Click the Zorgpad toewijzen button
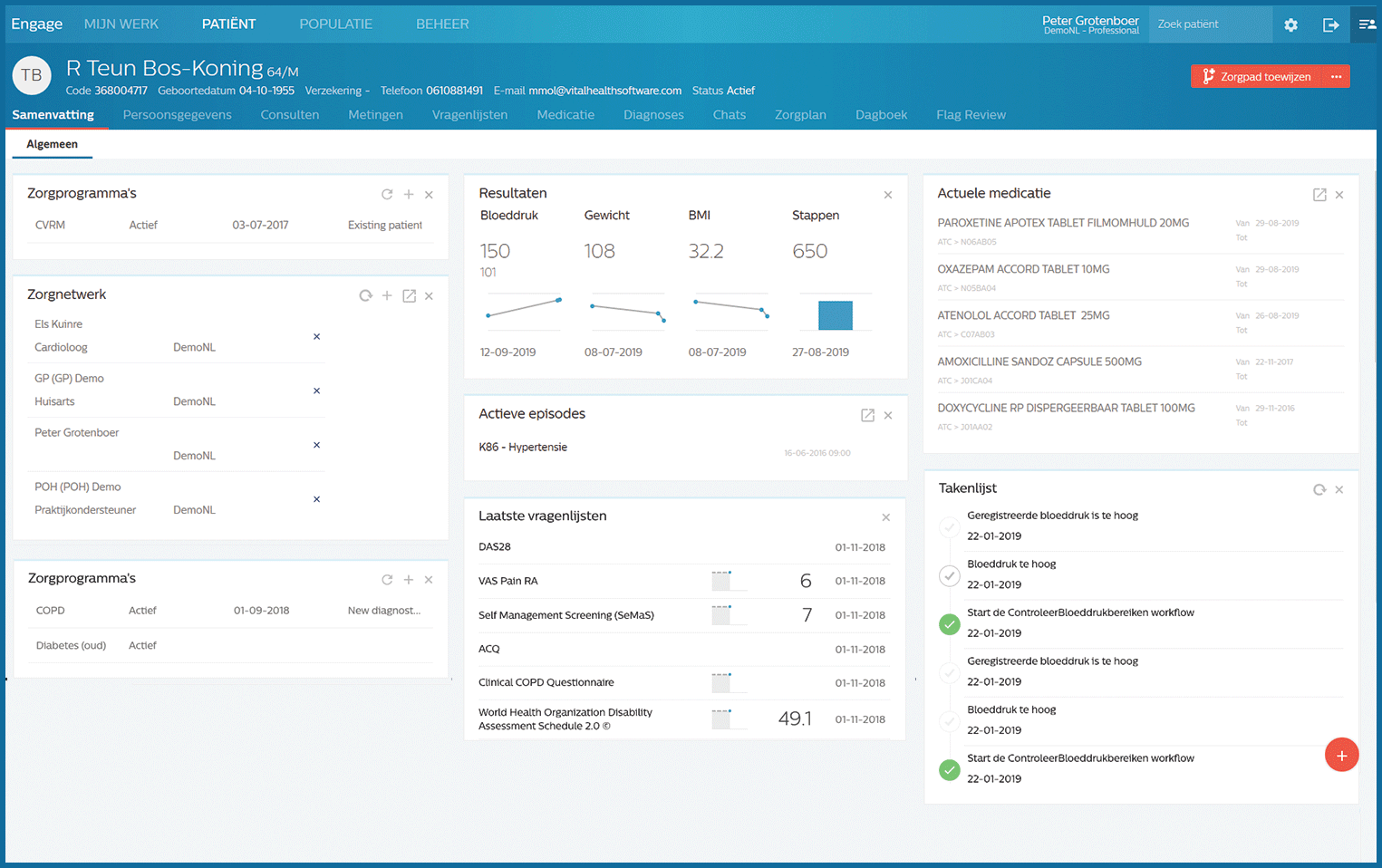The width and height of the screenshot is (1382, 868). coord(1256,77)
